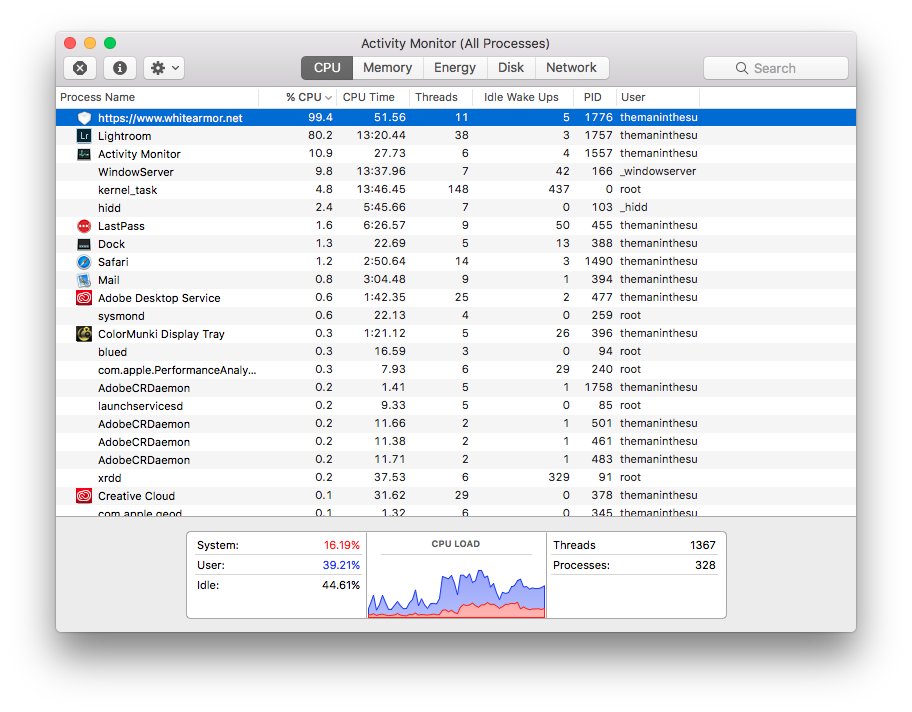
Task: Select the hidd process row
Action: click(456, 208)
